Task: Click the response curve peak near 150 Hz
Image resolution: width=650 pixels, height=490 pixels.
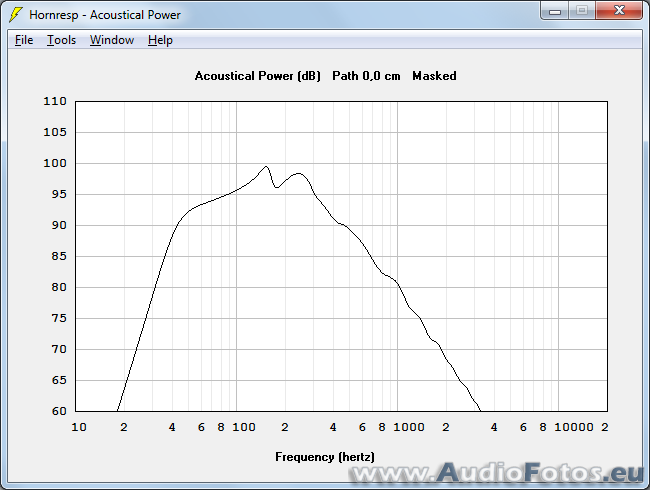Action: tap(266, 167)
